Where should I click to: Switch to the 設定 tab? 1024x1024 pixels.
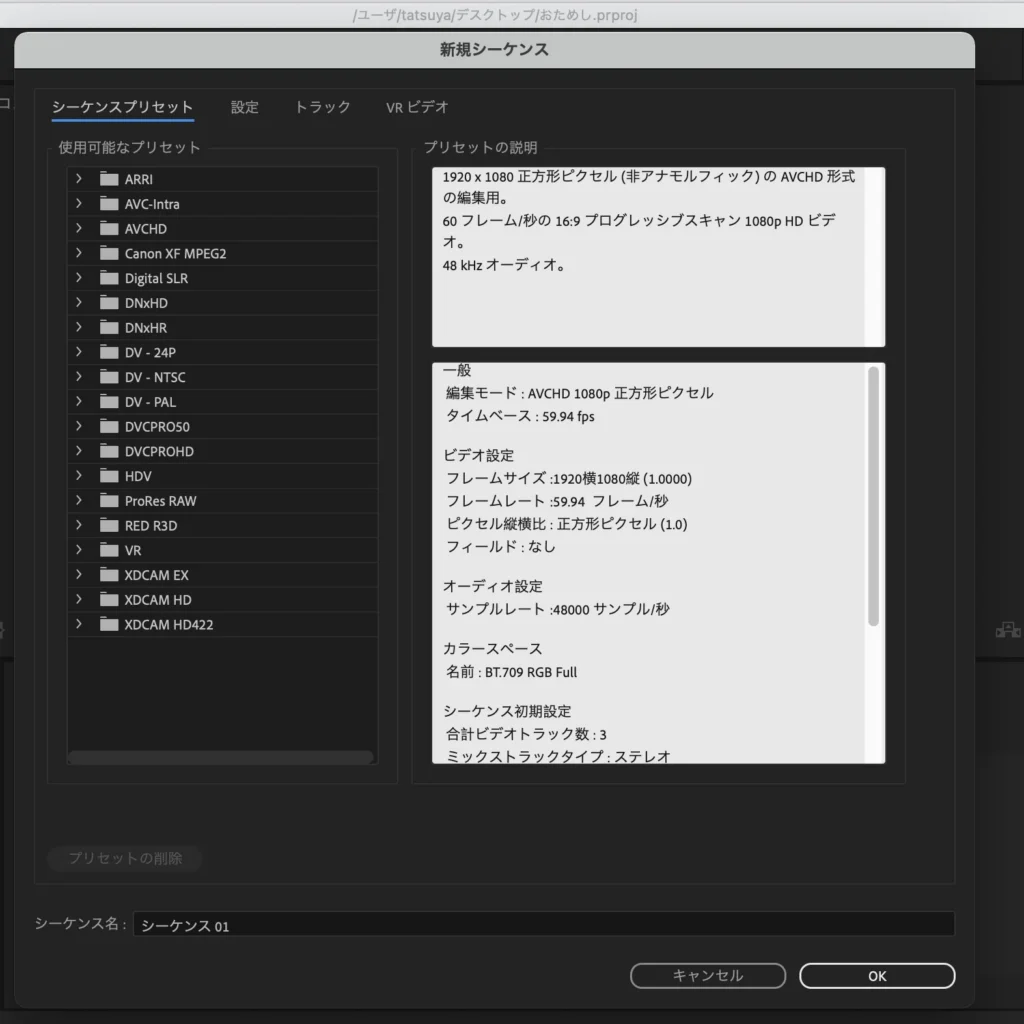pos(244,107)
